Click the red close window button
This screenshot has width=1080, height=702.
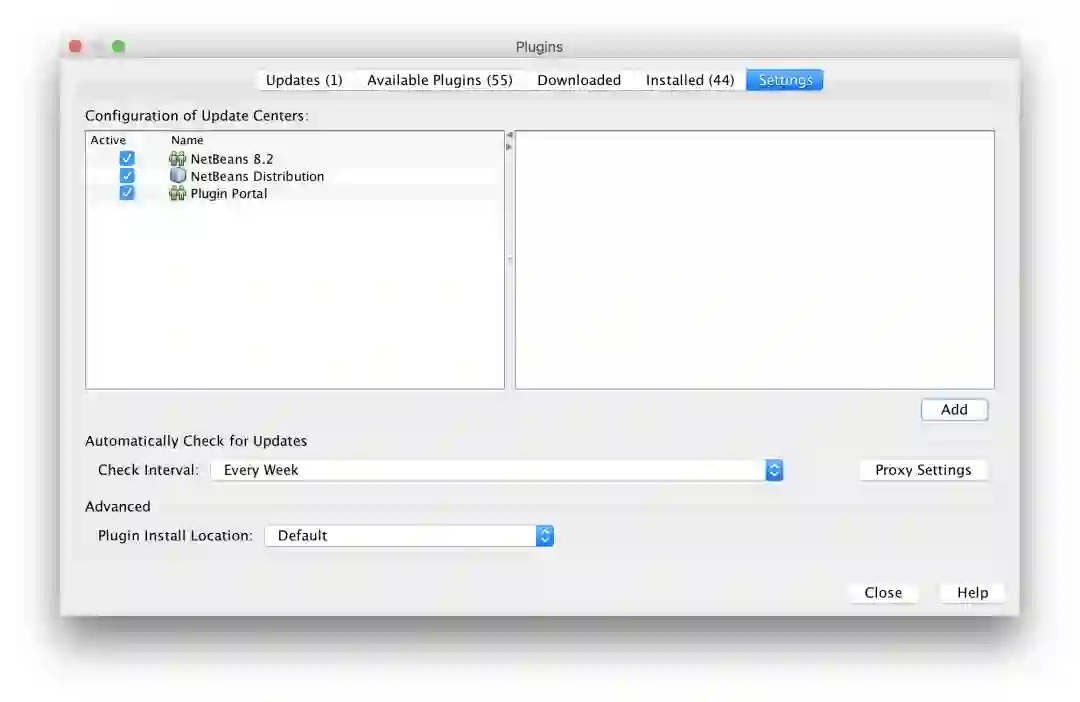point(76,46)
